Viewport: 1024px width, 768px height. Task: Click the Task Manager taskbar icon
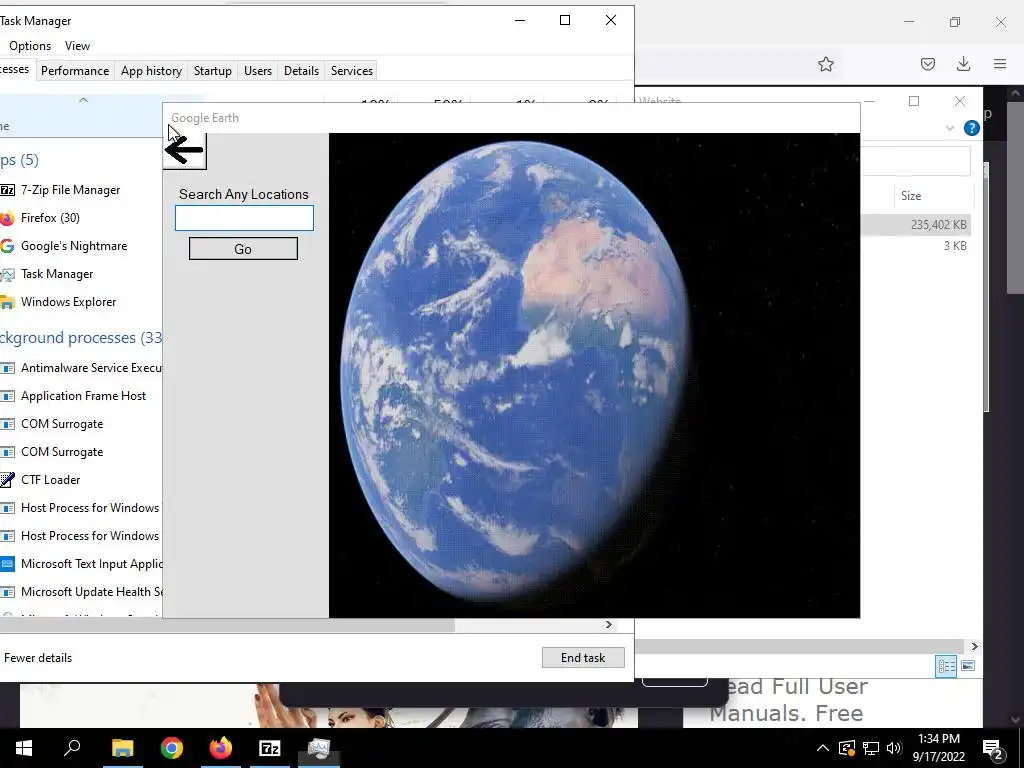point(319,748)
